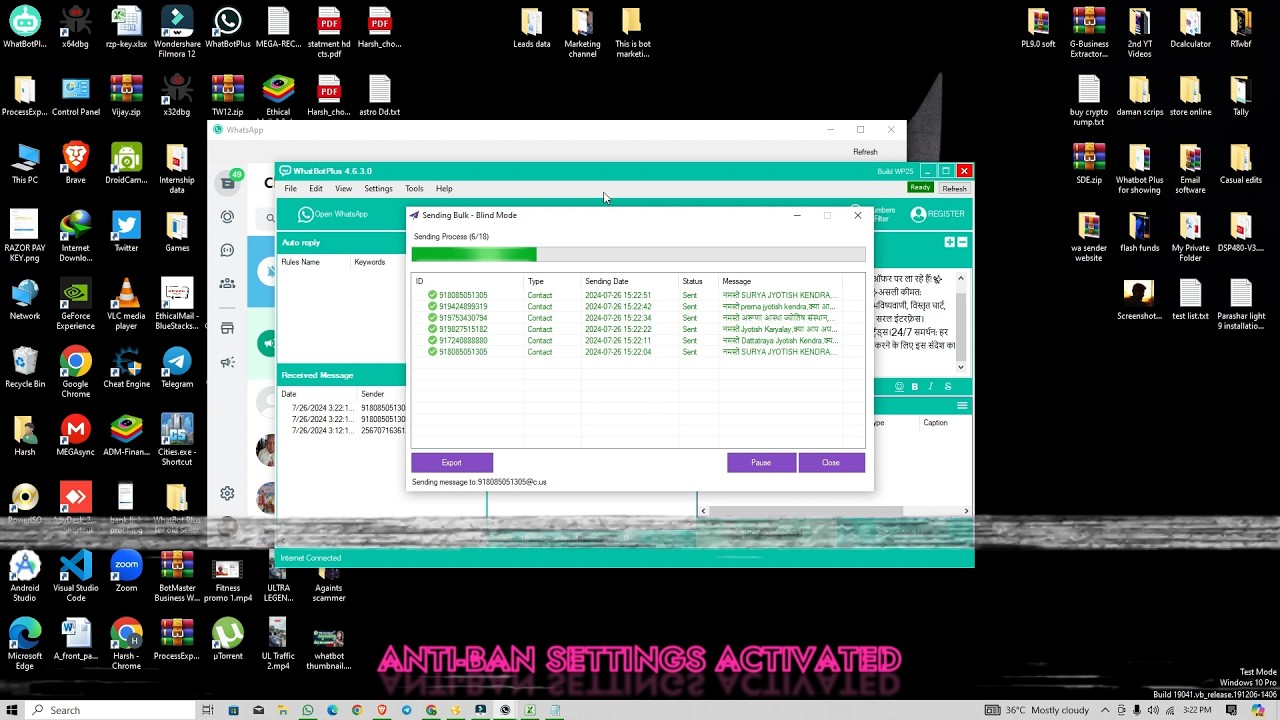Select Cheat Engine desktop icon

pos(126,367)
